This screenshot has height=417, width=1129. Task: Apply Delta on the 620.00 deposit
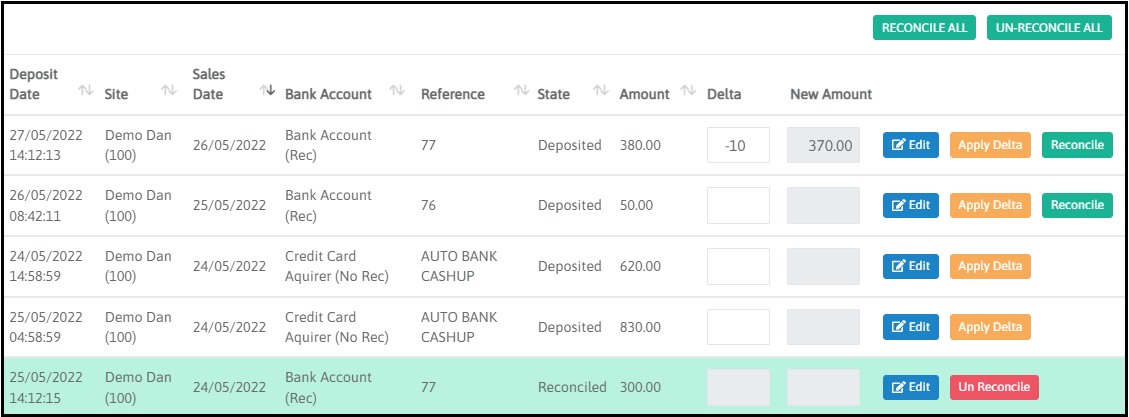tap(989, 266)
